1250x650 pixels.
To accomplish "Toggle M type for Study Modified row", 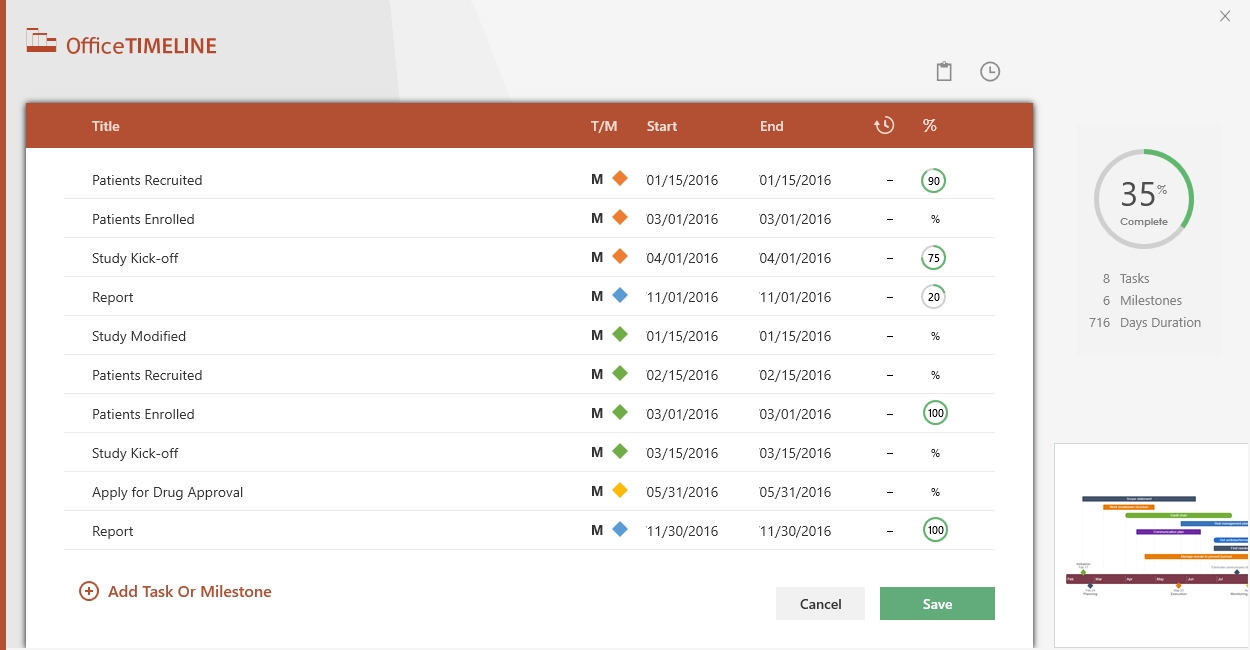I will (x=597, y=335).
